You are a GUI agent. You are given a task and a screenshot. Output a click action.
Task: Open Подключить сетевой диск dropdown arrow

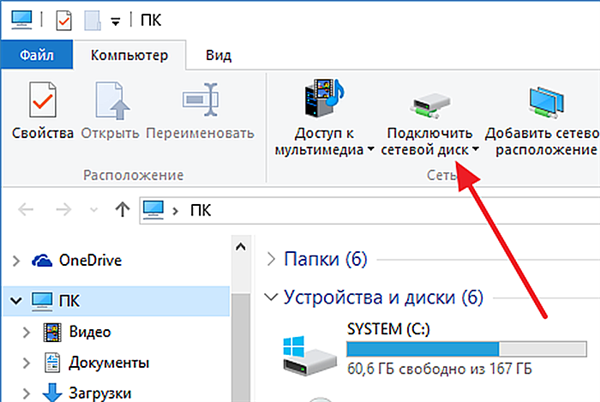click(475, 149)
